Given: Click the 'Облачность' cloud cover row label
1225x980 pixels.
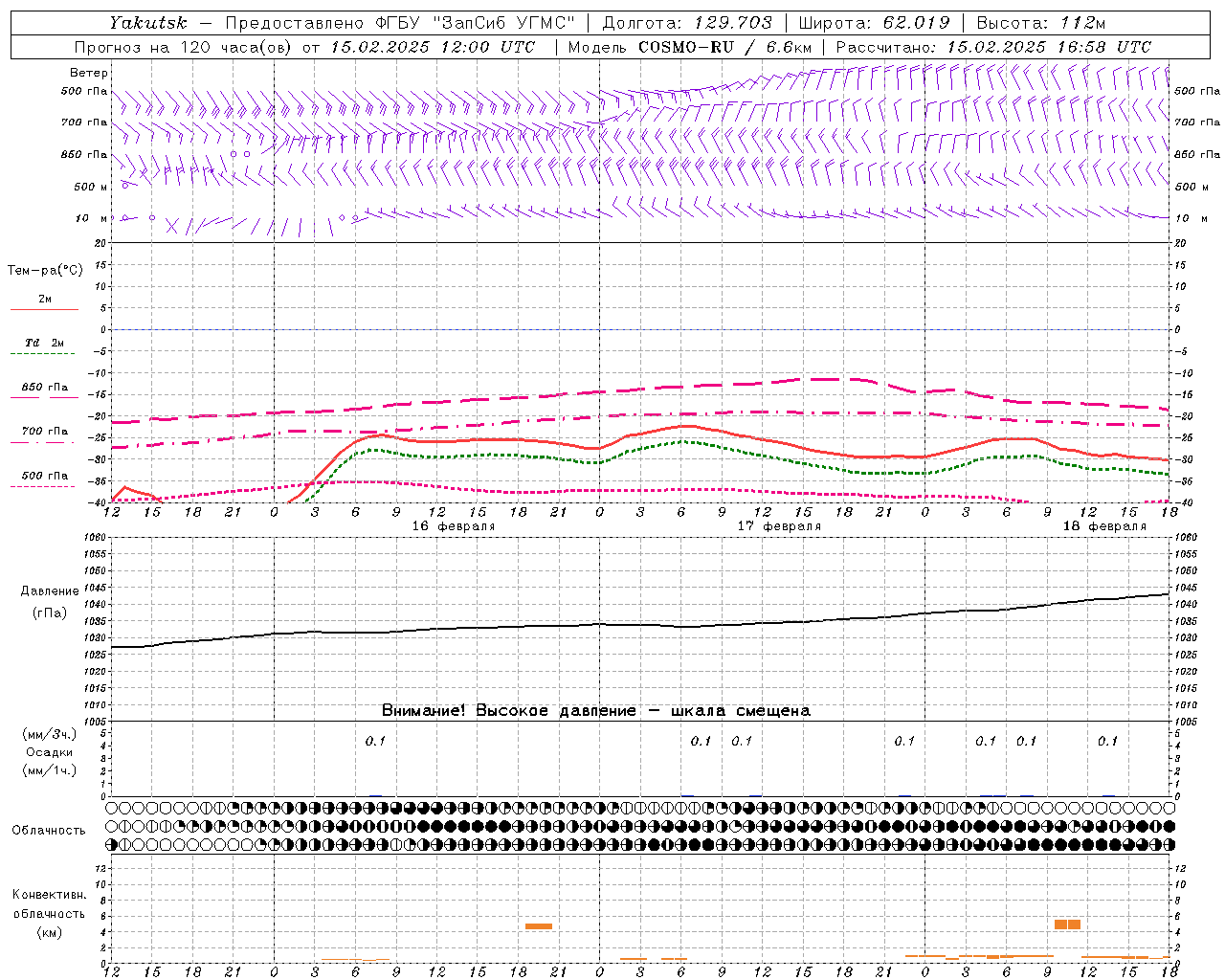Looking at the screenshot, I should [x=49, y=831].
